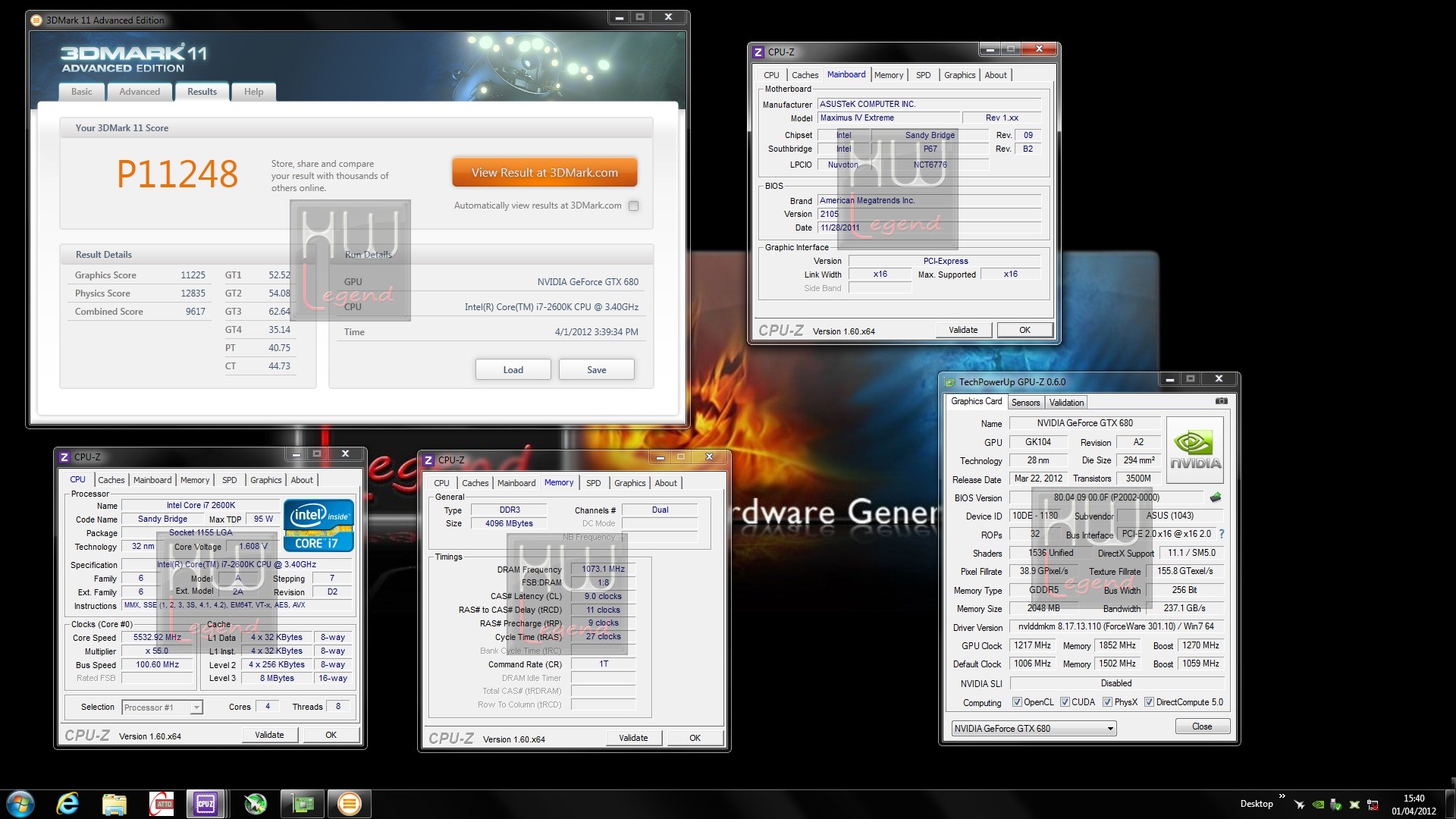Click the Load button in 3DMark
Viewport: 1456px width, 819px height.
tap(513, 370)
